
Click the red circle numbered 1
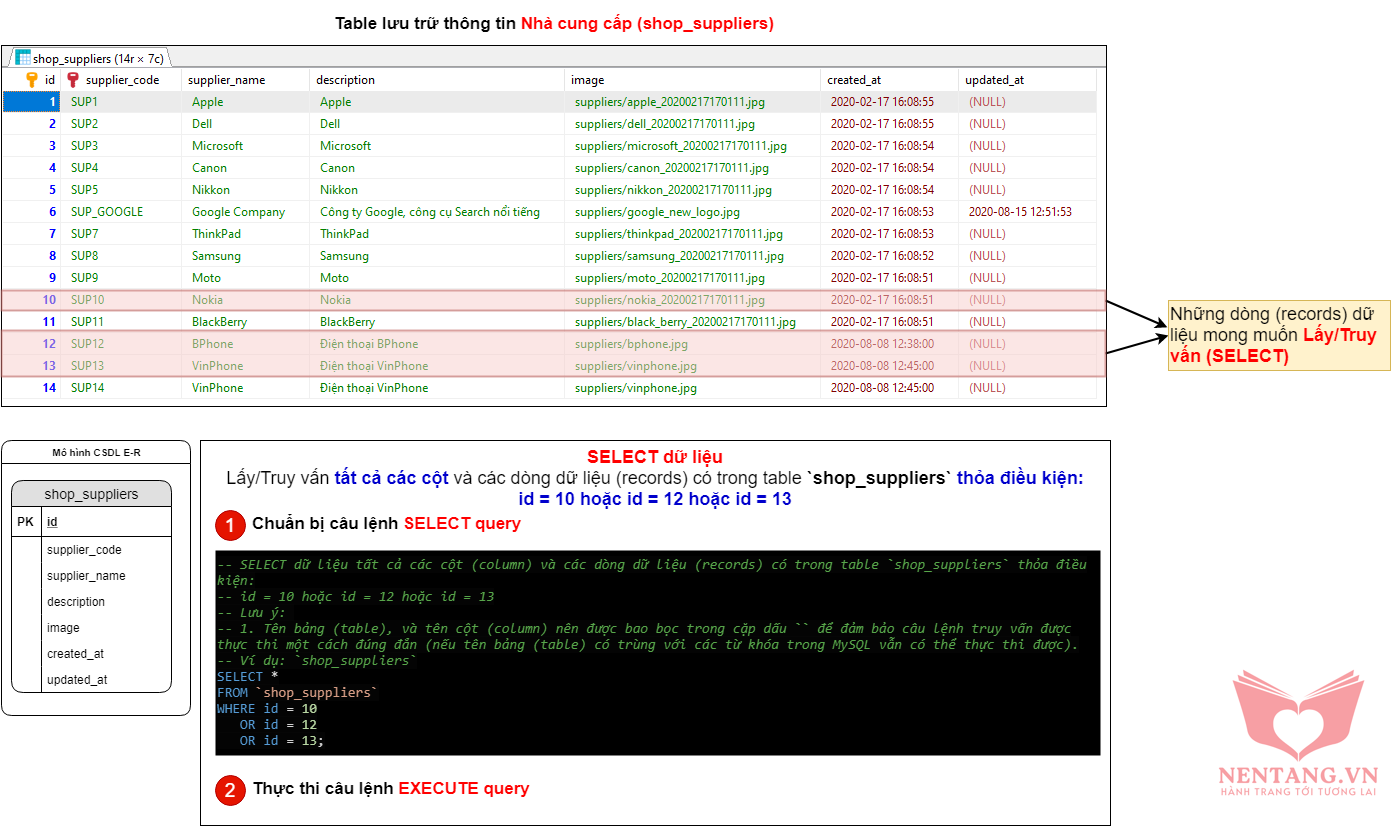pyautogui.click(x=230, y=525)
